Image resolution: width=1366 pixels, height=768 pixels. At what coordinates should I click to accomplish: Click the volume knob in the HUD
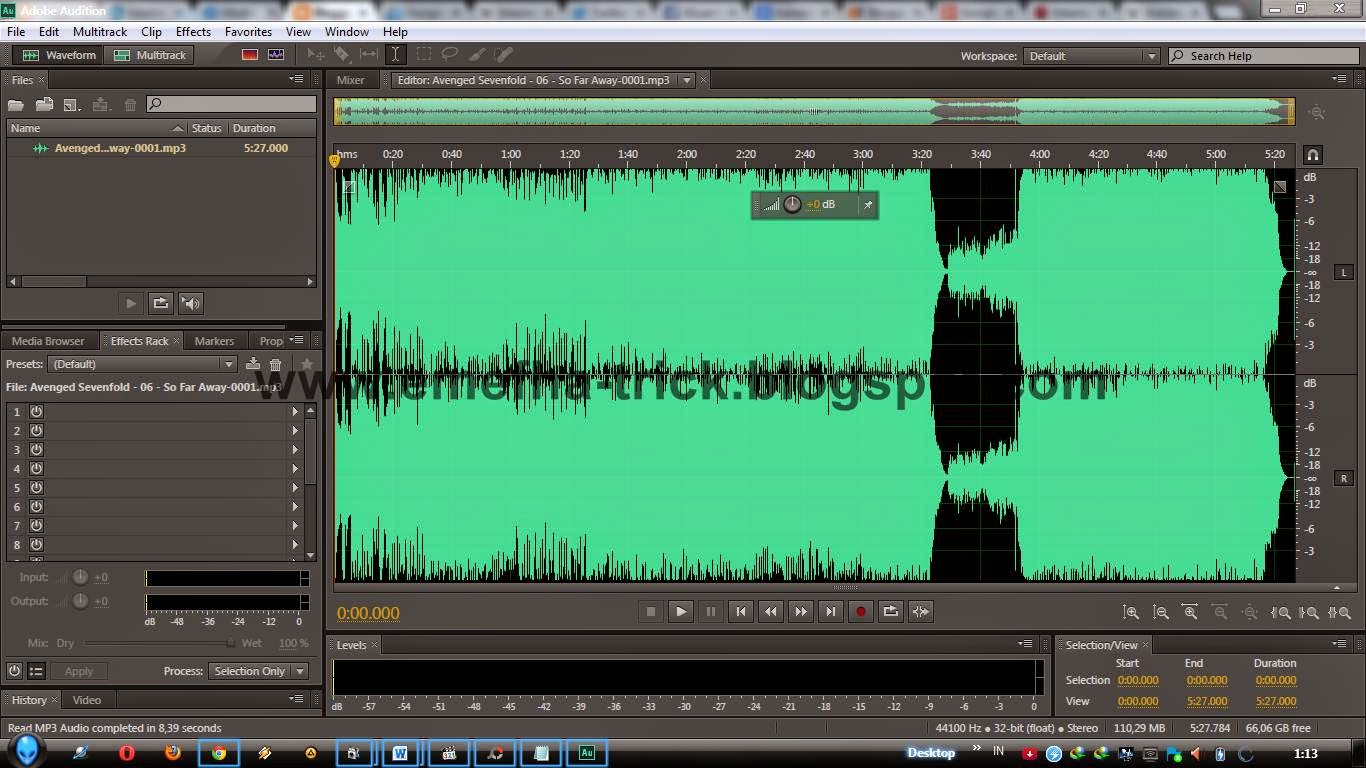click(792, 204)
